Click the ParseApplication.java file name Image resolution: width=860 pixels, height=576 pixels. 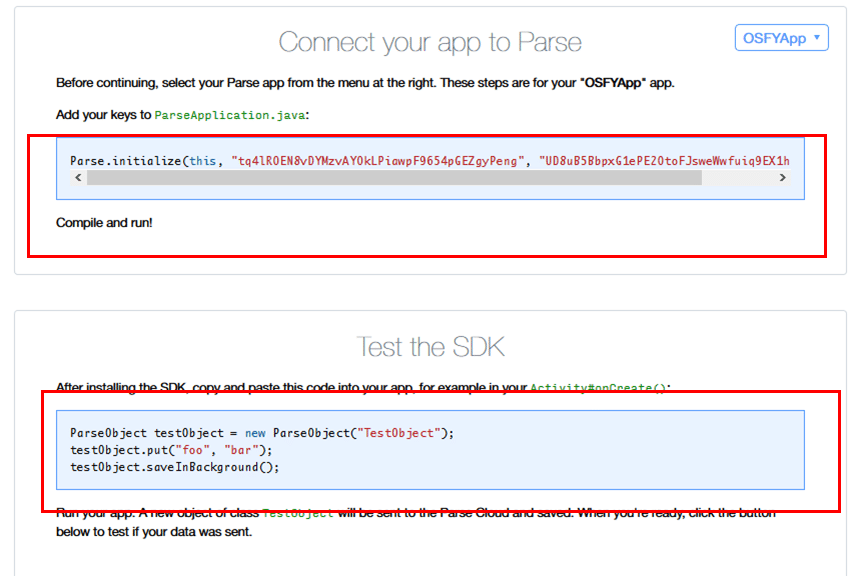[x=230, y=115]
